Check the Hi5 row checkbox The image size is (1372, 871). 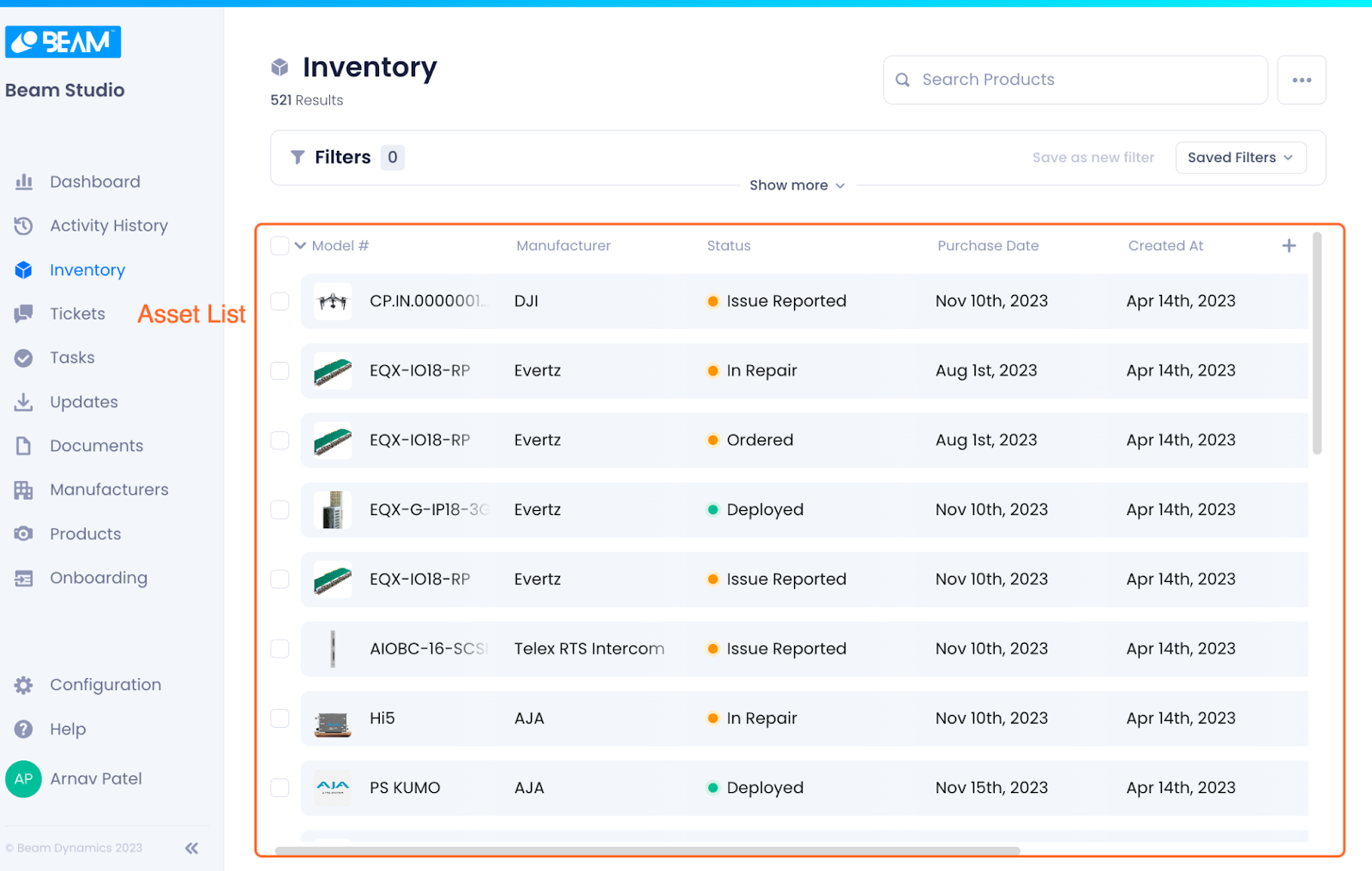tap(280, 718)
